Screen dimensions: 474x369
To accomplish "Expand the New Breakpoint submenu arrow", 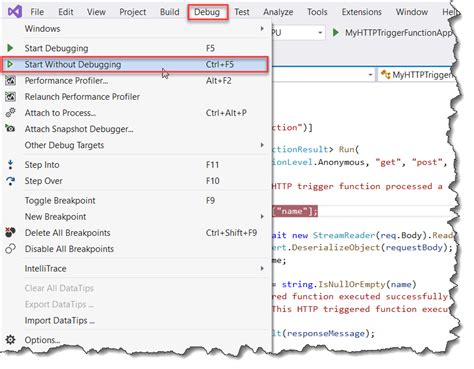I will tap(262, 217).
